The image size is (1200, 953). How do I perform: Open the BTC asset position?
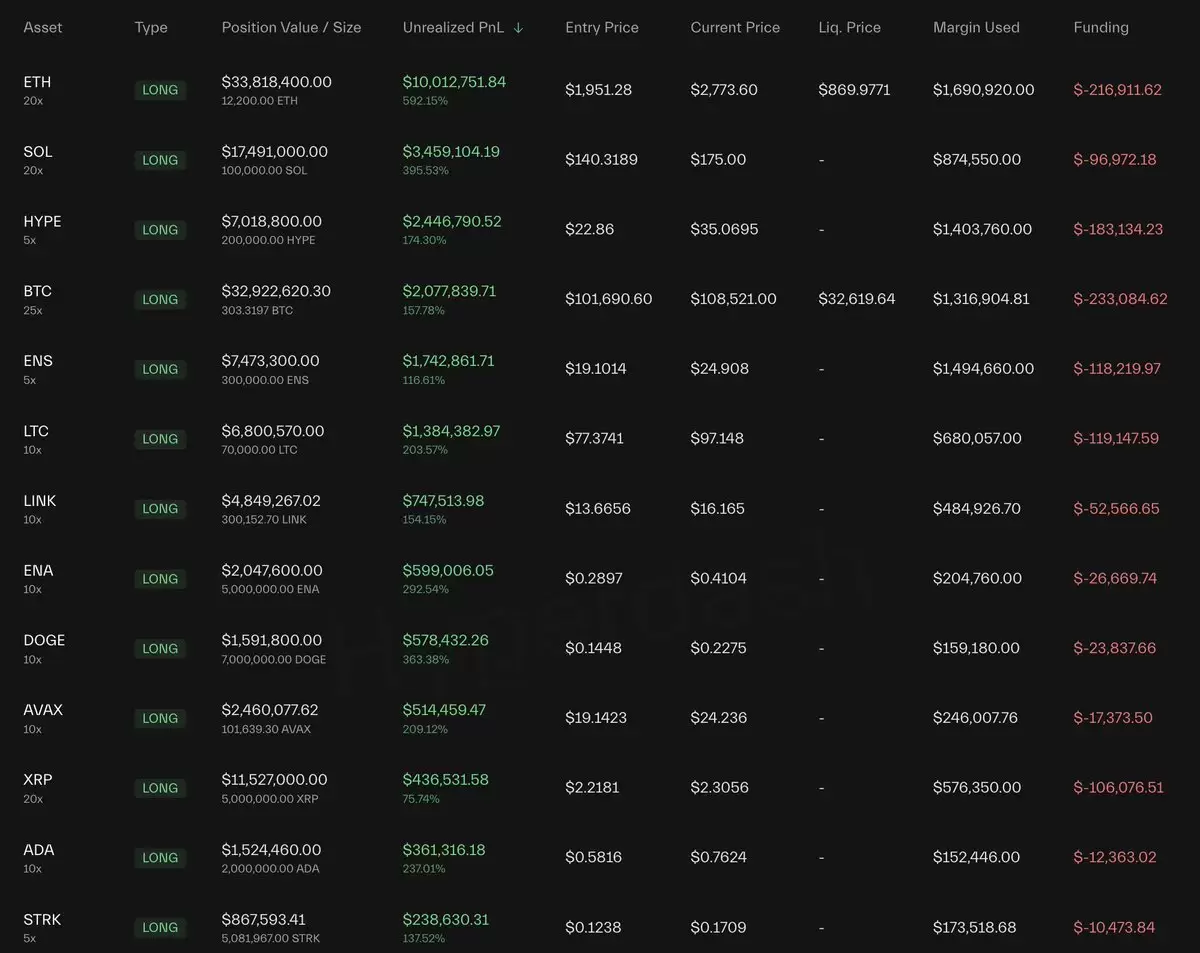point(37,292)
